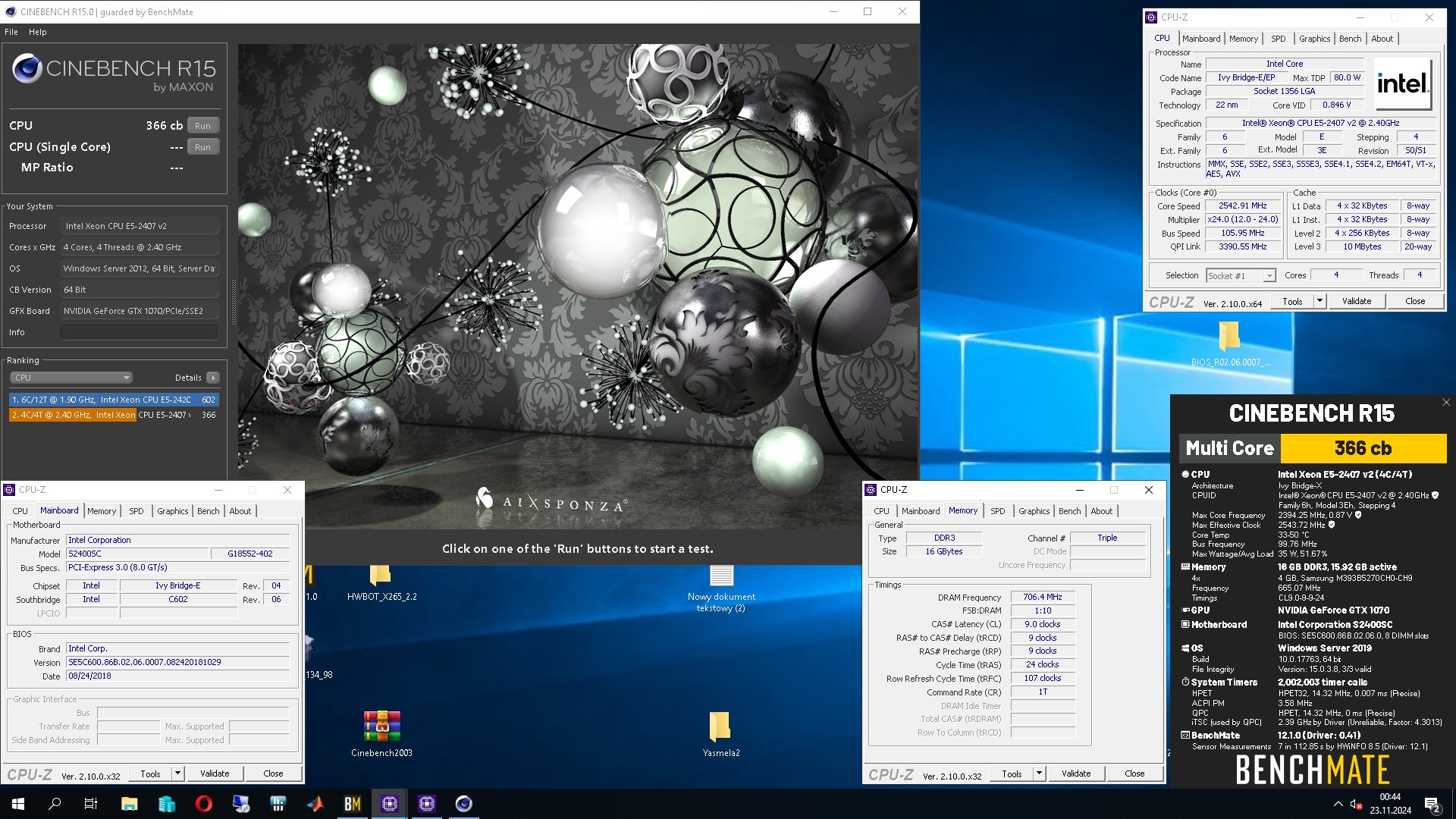Image resolution: width=1456 pixels, height=819 pixels.
Task: Click Validate in CPU-Z Timings window
Action: [x=1076, y=773]
